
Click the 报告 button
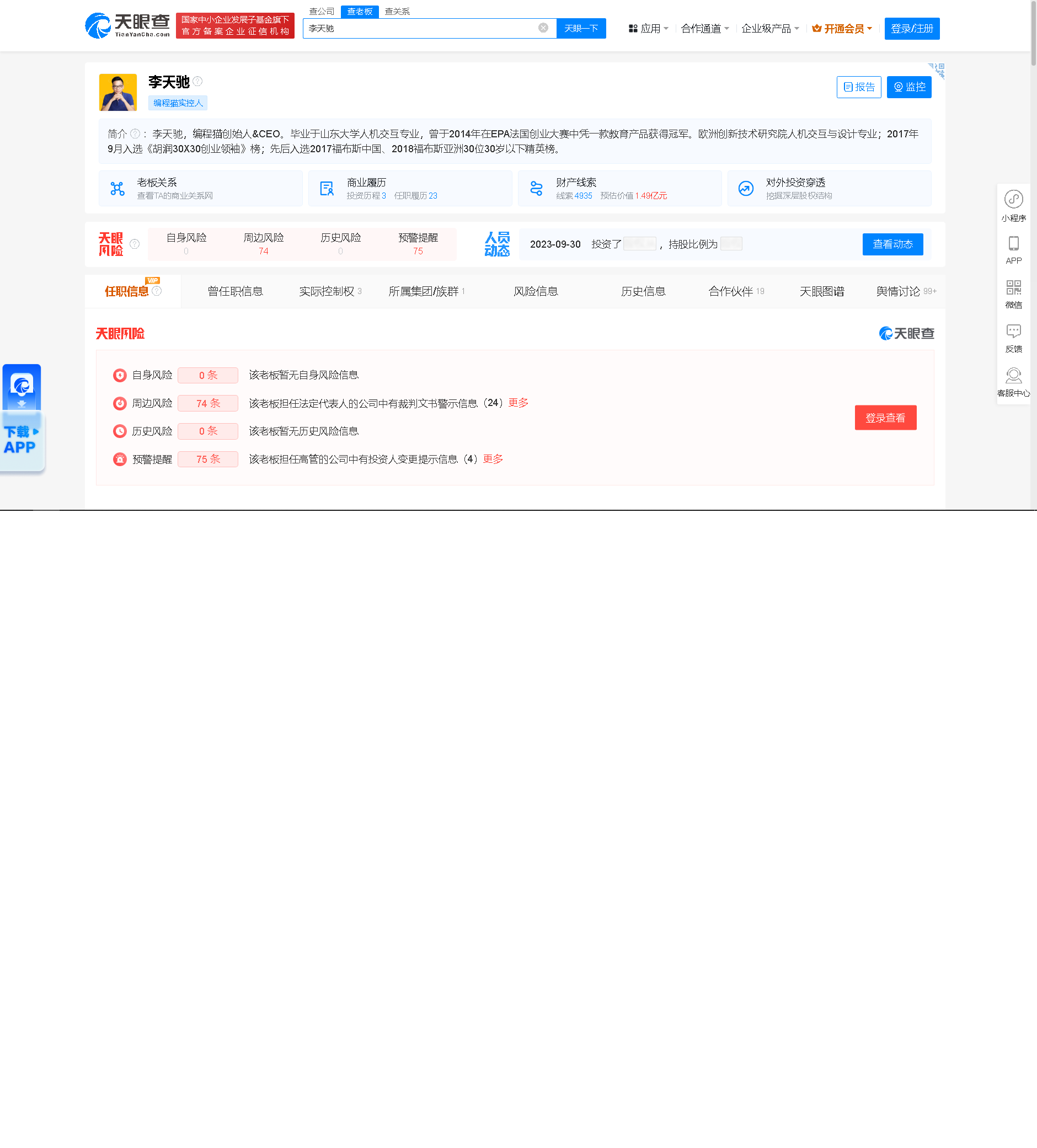click(x=859, y=87)
